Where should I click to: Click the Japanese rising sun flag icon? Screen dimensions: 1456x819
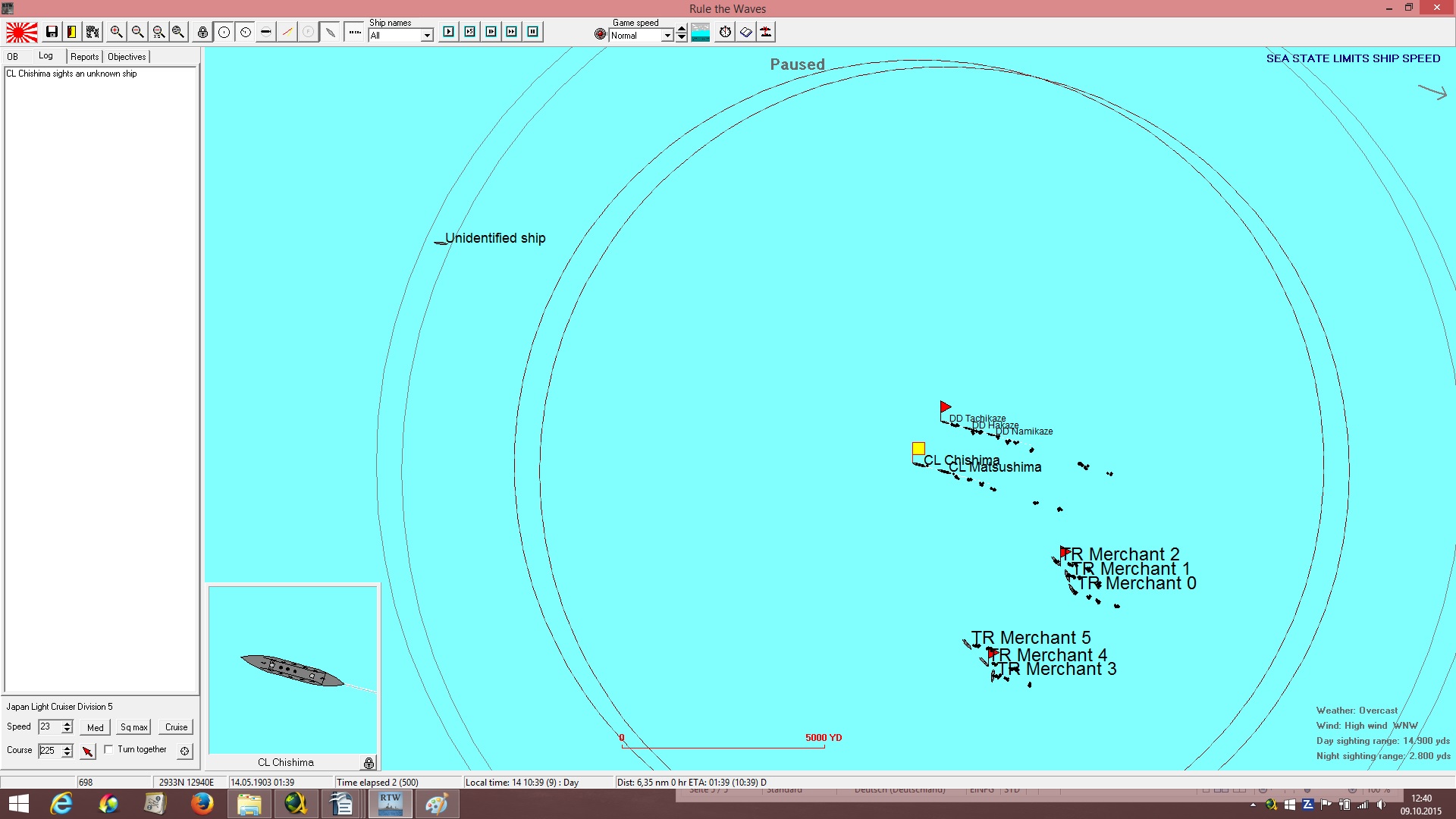coord(21,32)
